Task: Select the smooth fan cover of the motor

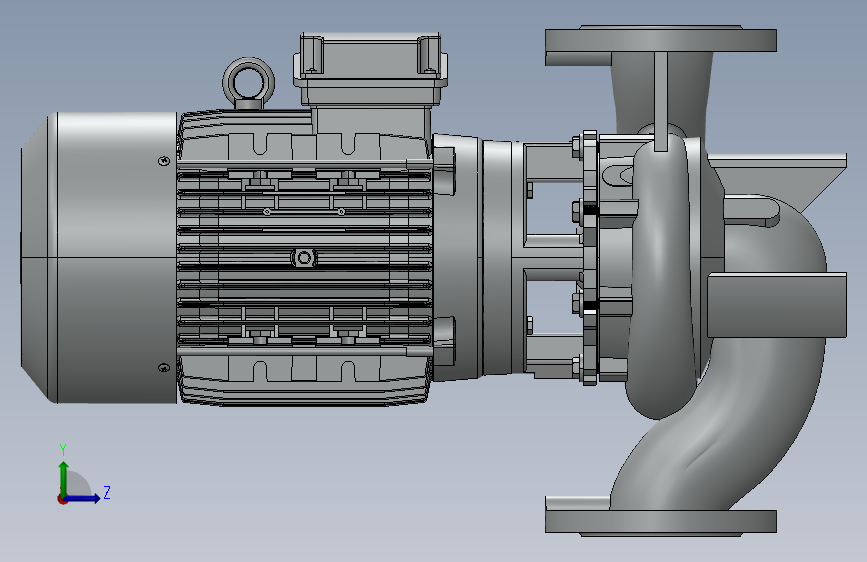Action: click(x=100, y=258)
